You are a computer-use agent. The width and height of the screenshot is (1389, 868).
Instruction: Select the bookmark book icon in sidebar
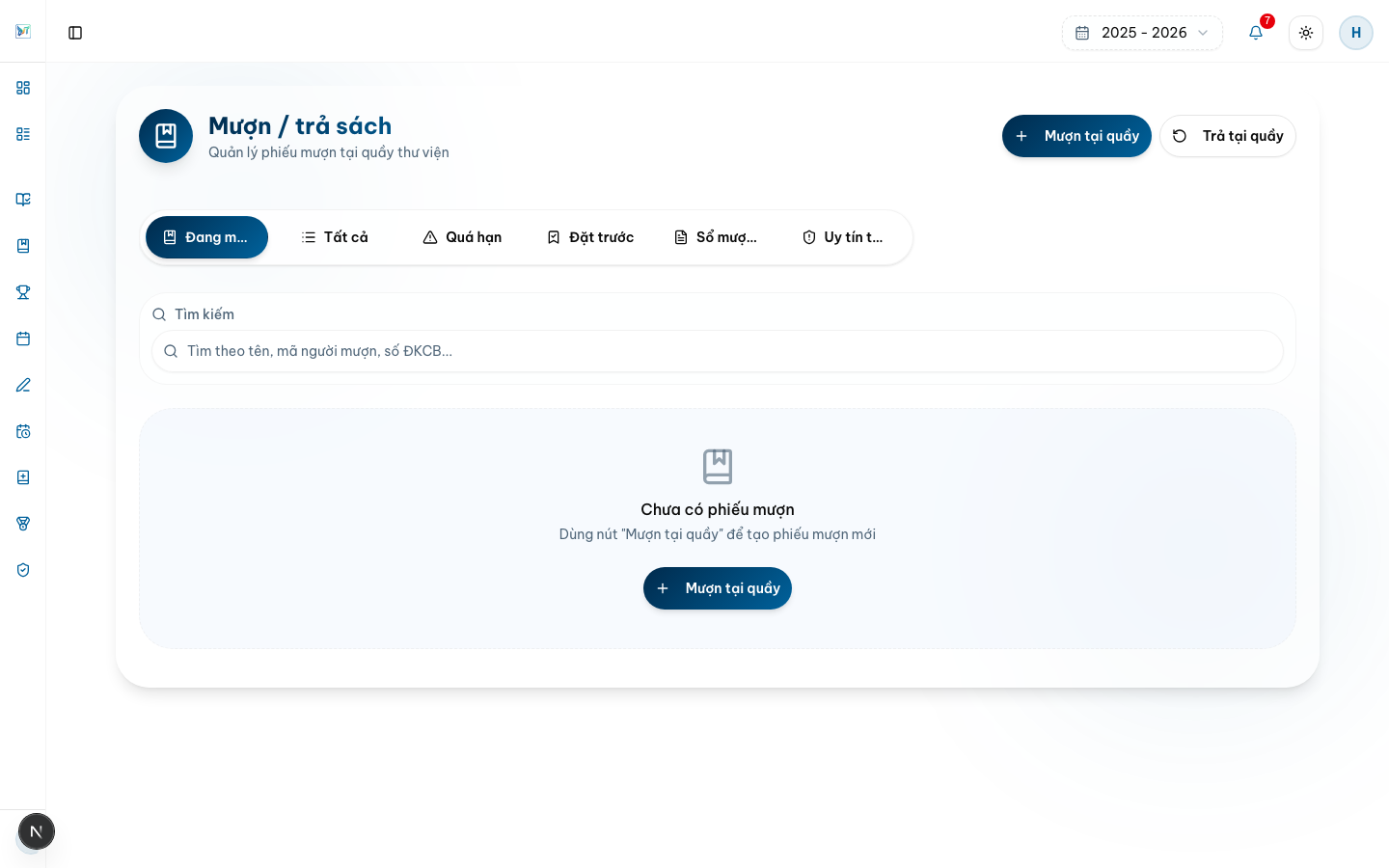click(x=23, y=246)
